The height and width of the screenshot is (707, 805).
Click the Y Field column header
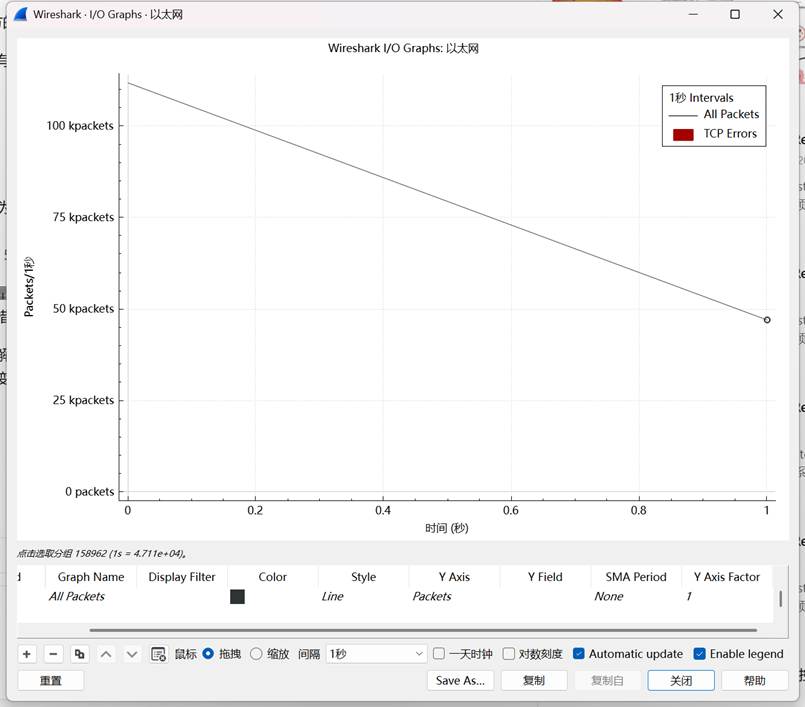click(x=545, y=577)
